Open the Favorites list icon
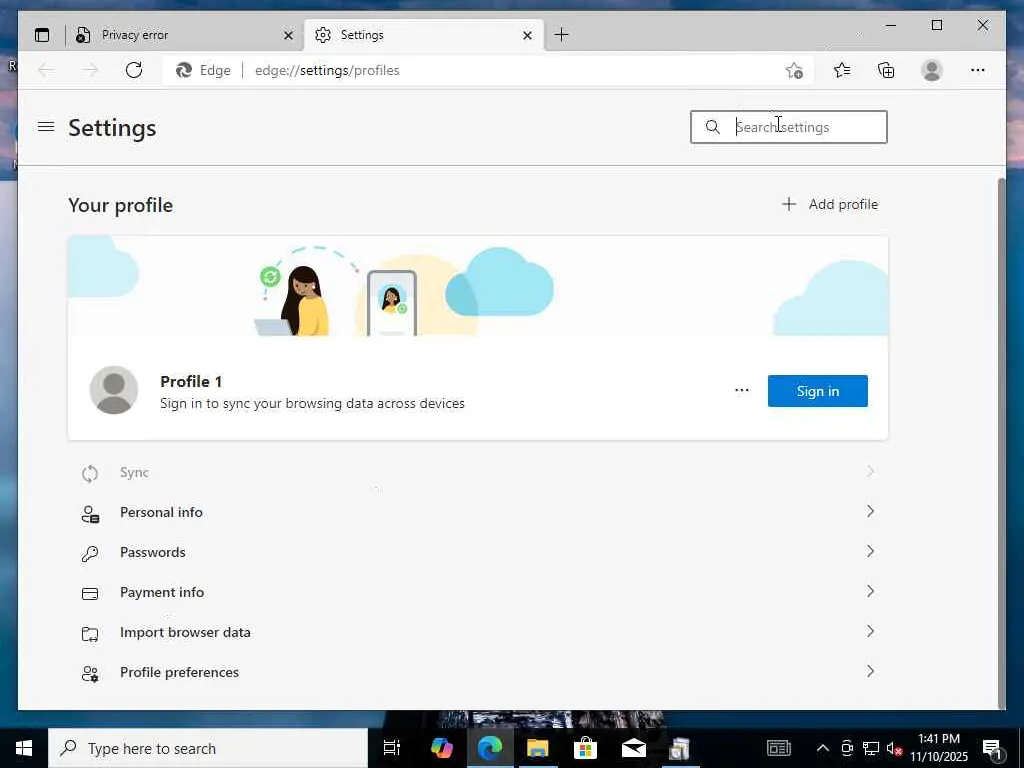 tap(842, 71)
